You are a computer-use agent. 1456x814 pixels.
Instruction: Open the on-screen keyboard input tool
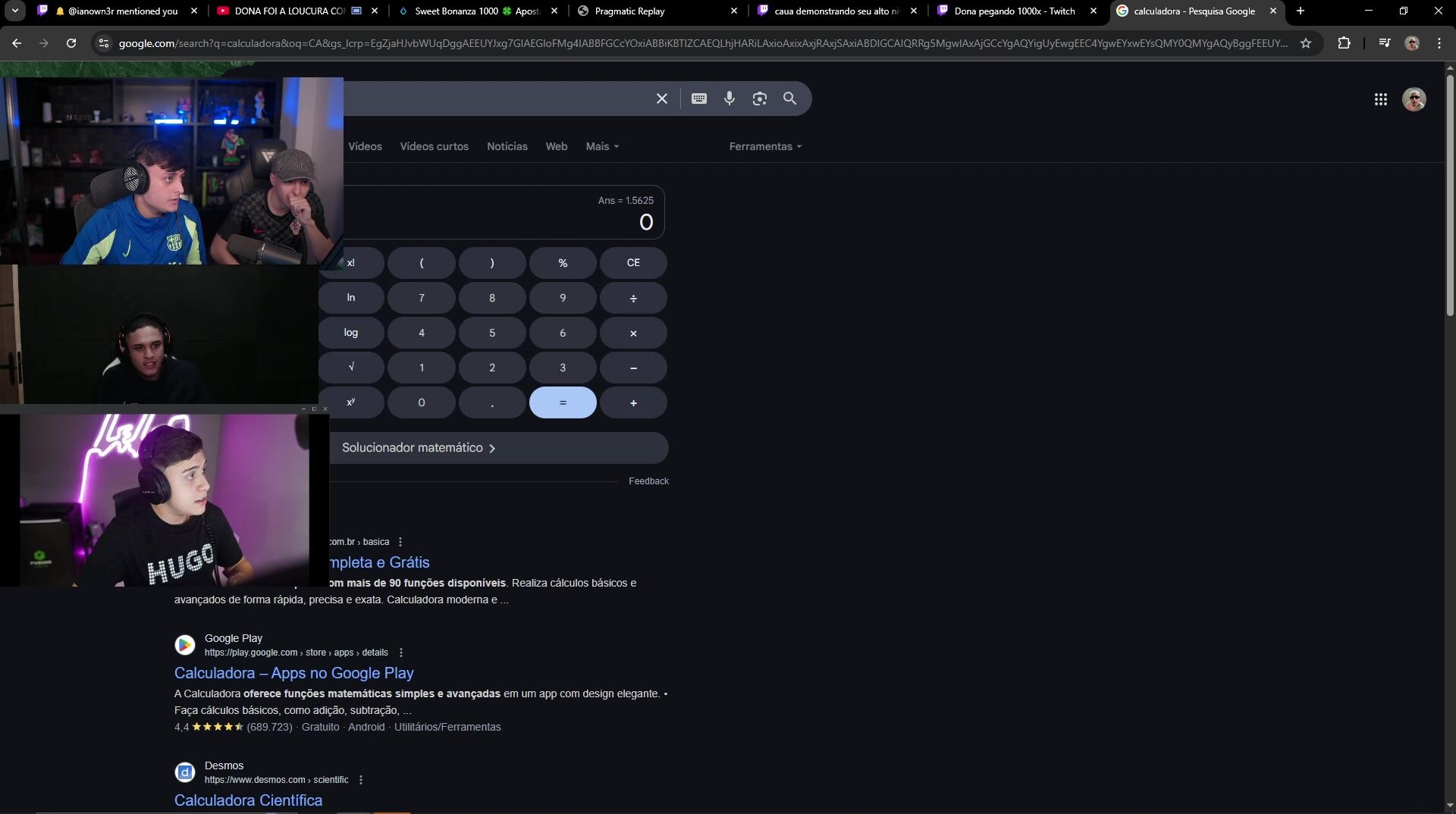click(699, 99)
